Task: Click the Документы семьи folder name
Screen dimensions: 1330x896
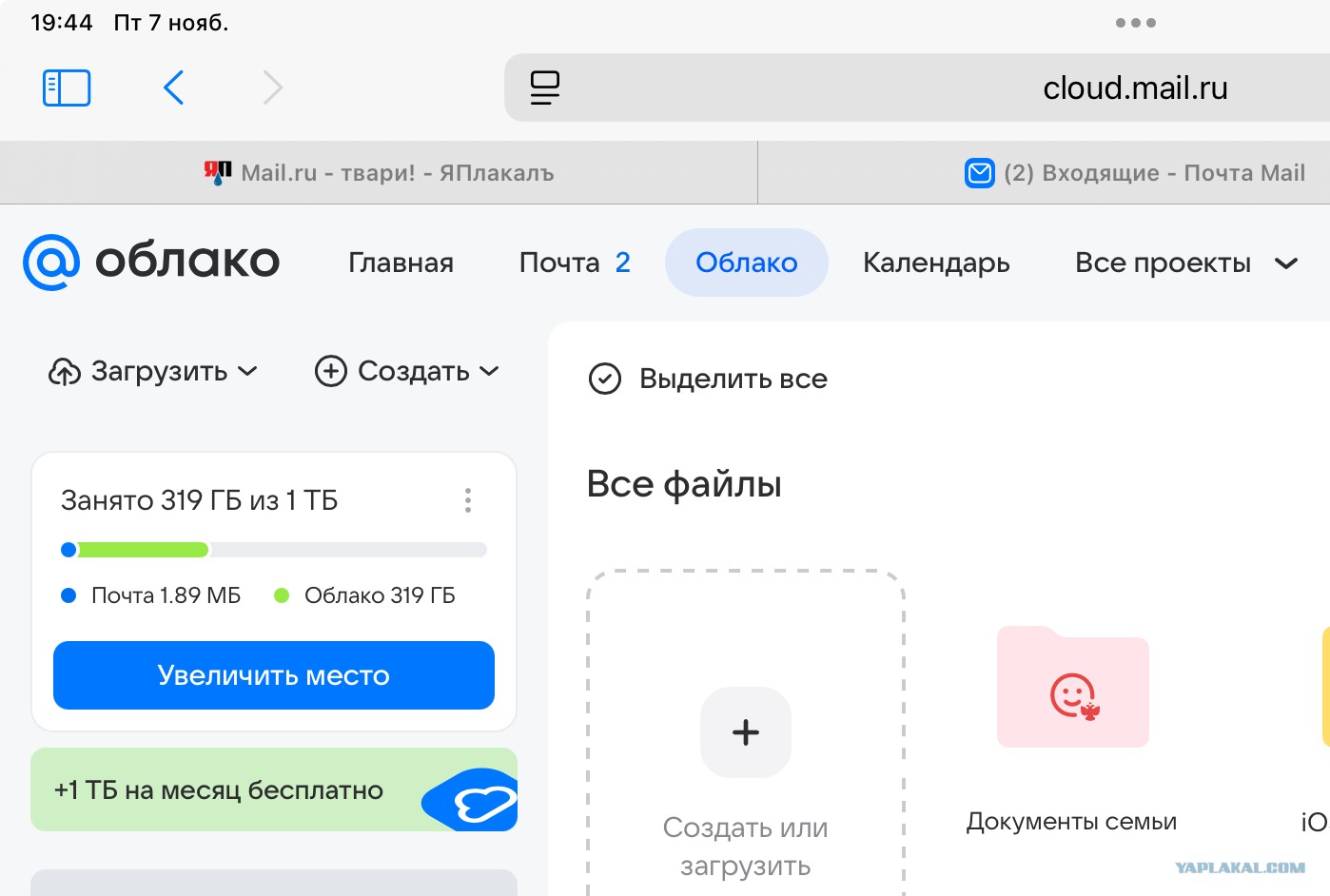Action: tap(1072, 821)
